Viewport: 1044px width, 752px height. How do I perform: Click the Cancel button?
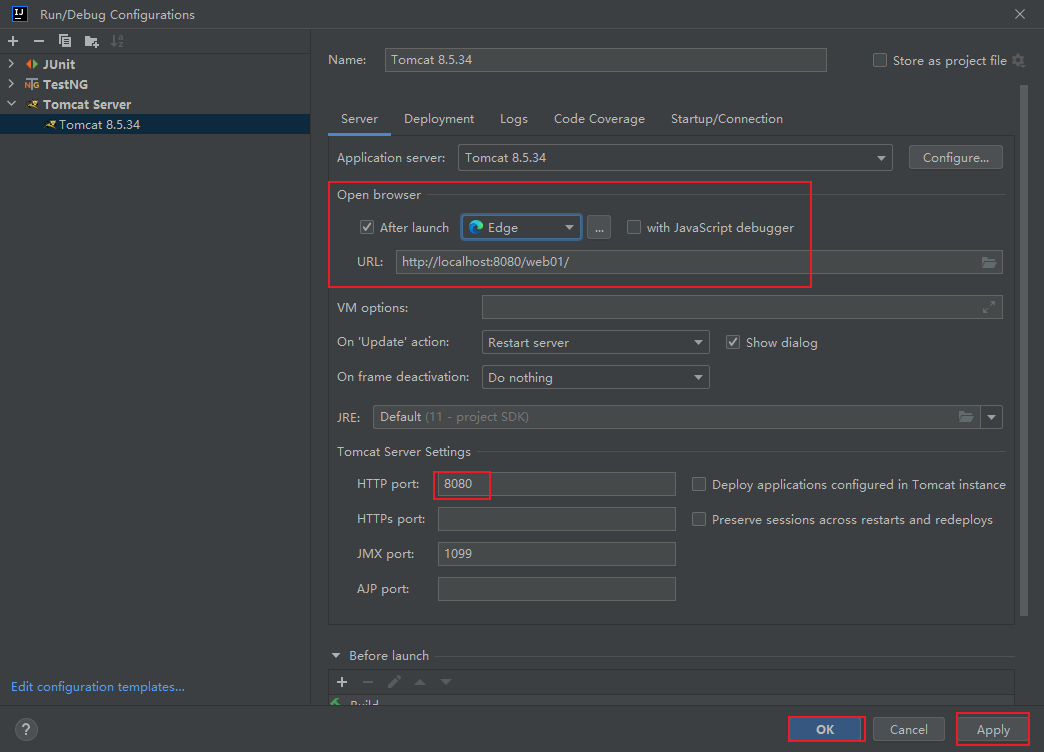[x=908, y=729]
